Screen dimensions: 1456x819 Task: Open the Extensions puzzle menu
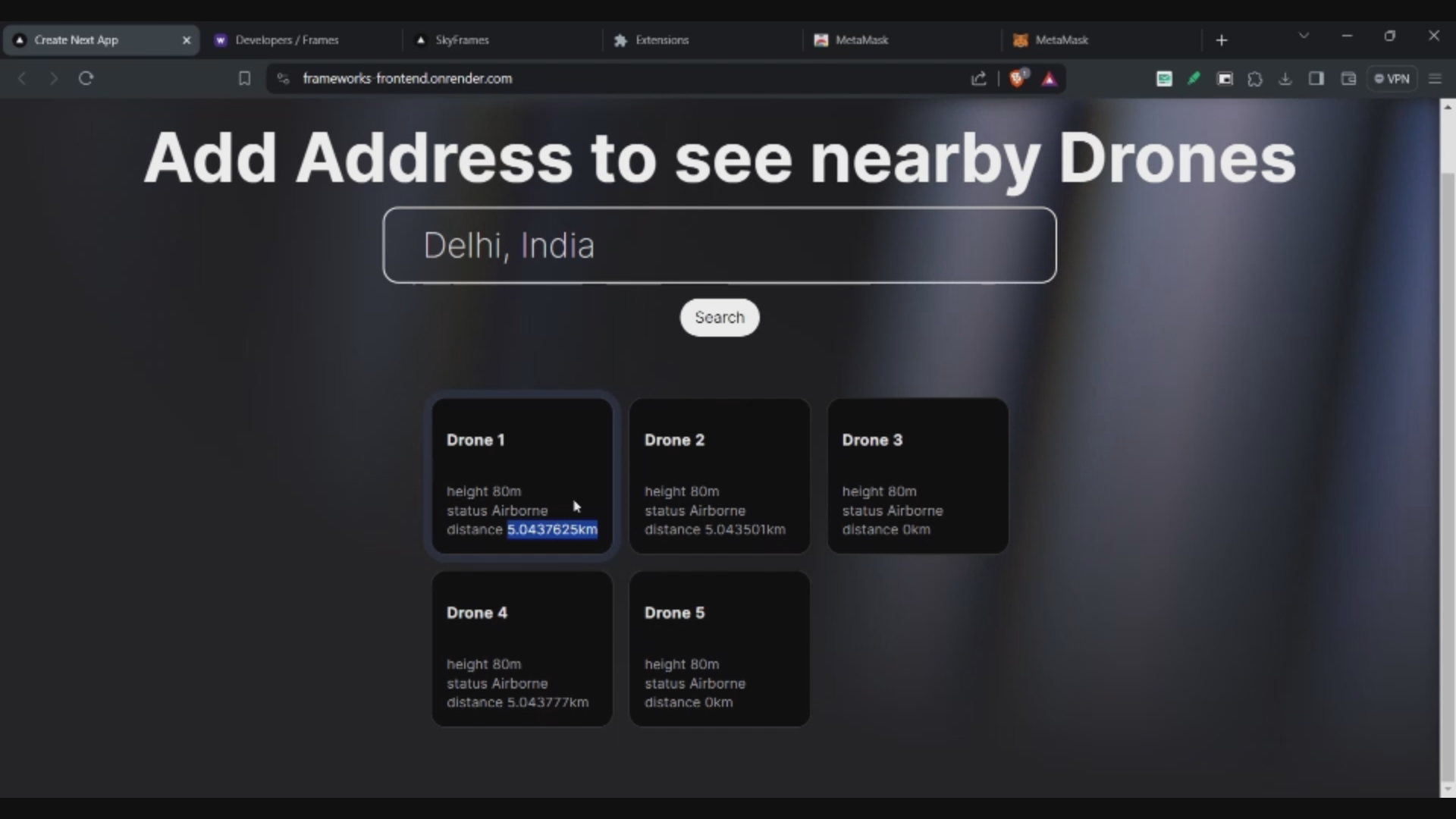pos(1255,78)
